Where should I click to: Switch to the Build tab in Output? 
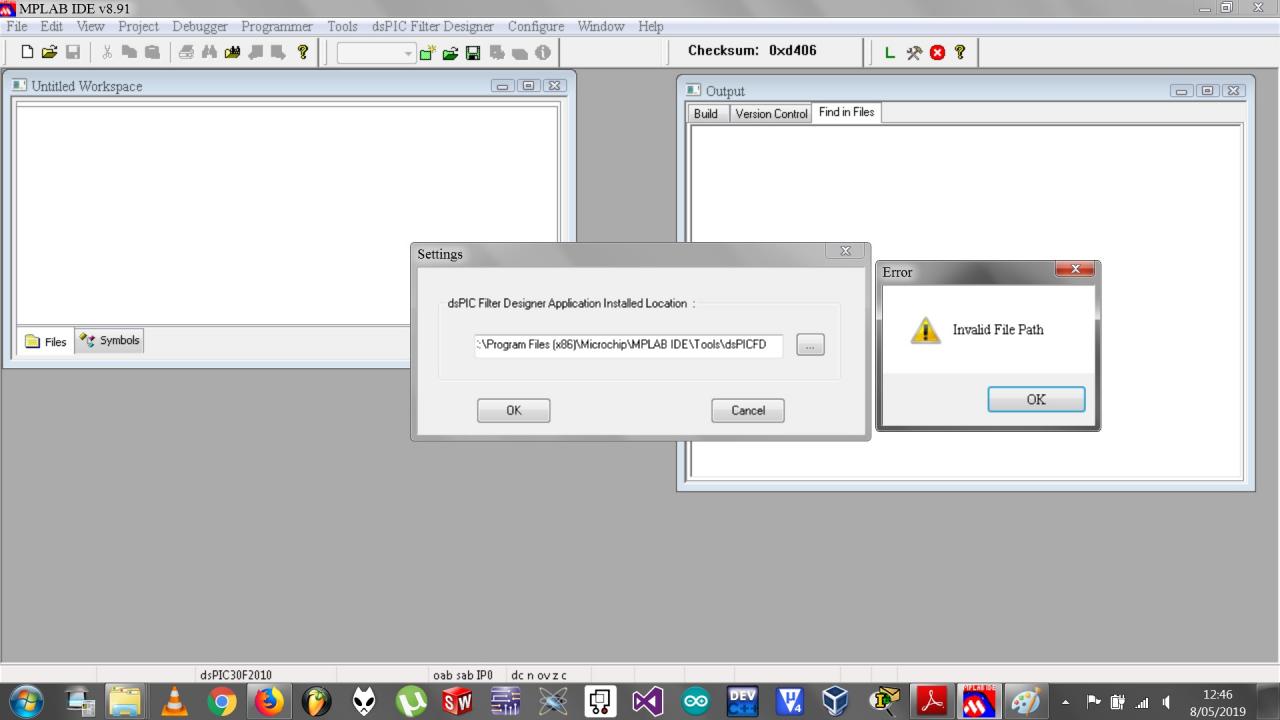click(x=706, y=114)
